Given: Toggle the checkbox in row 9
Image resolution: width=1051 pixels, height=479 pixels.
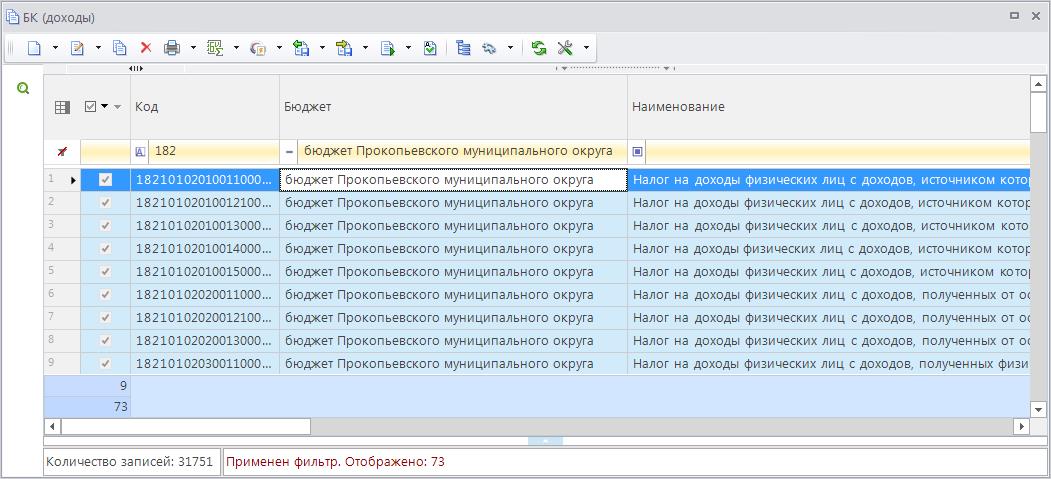Looking at the screenshot, I should coord(105,364).
